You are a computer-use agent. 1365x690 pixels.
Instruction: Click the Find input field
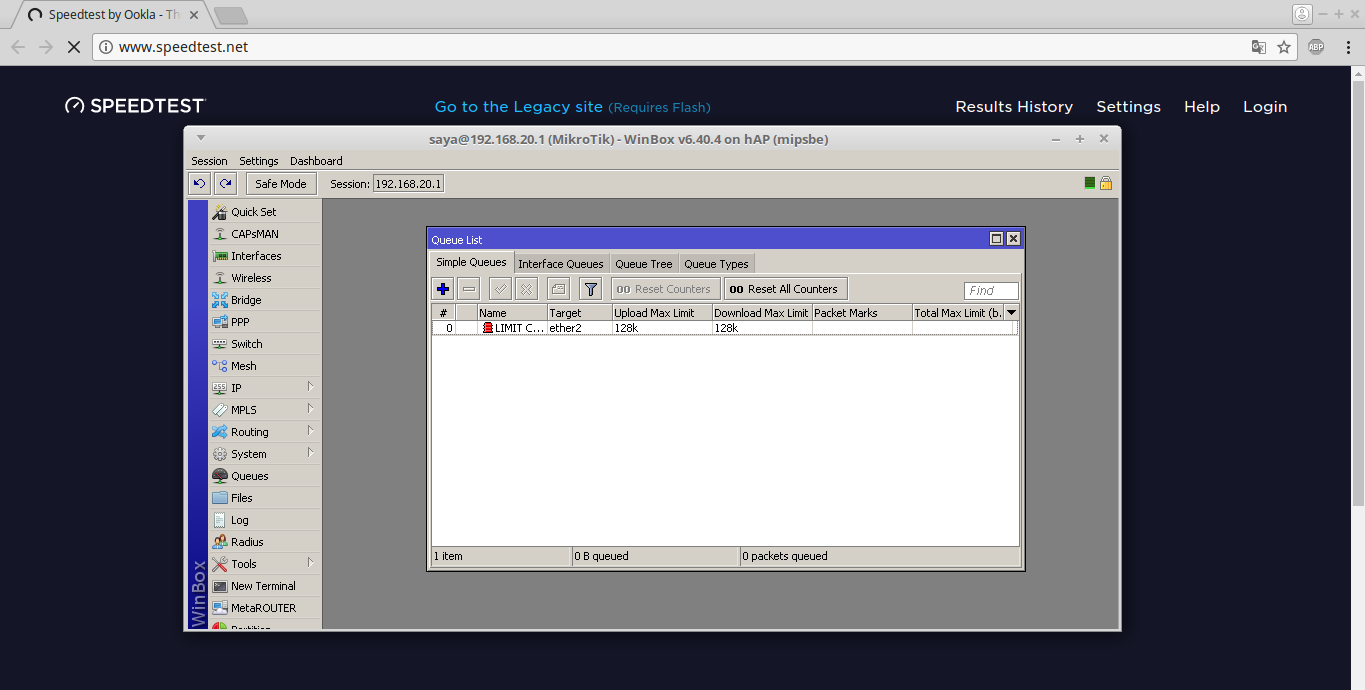coord(990,290)
